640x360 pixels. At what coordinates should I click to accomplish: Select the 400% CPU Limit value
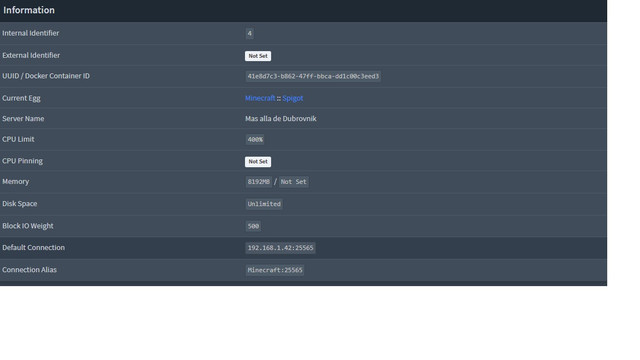pos(255,140)
